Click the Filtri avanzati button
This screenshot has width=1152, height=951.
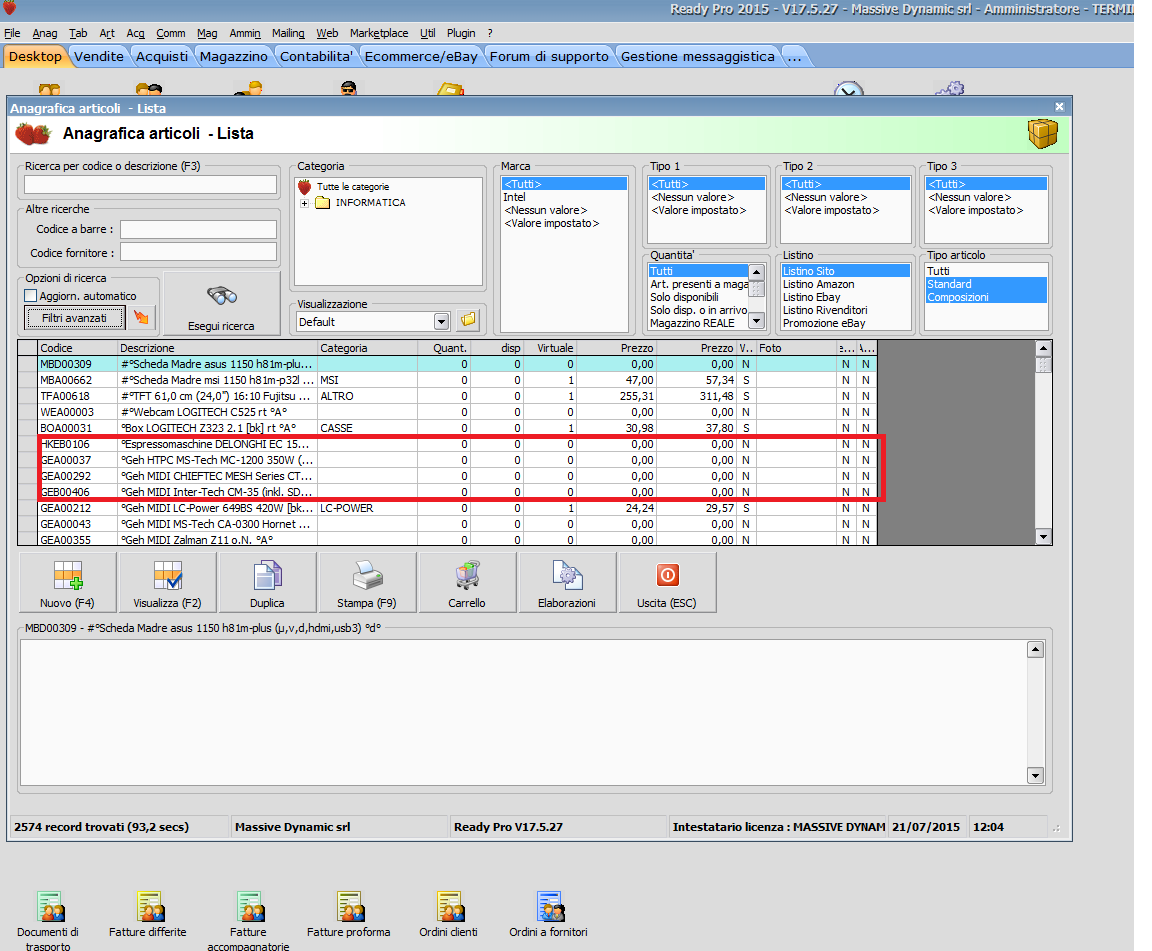click(x=74, y=318)
